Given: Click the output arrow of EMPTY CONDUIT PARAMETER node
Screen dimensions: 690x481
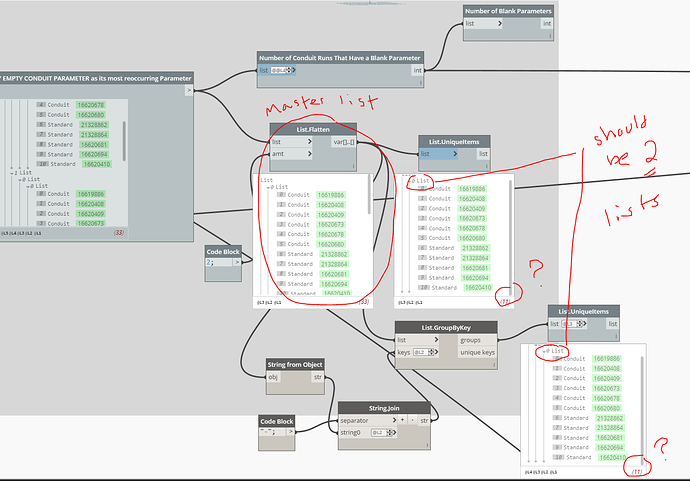Looking at the screenshot, I should [x=189, y=90].
